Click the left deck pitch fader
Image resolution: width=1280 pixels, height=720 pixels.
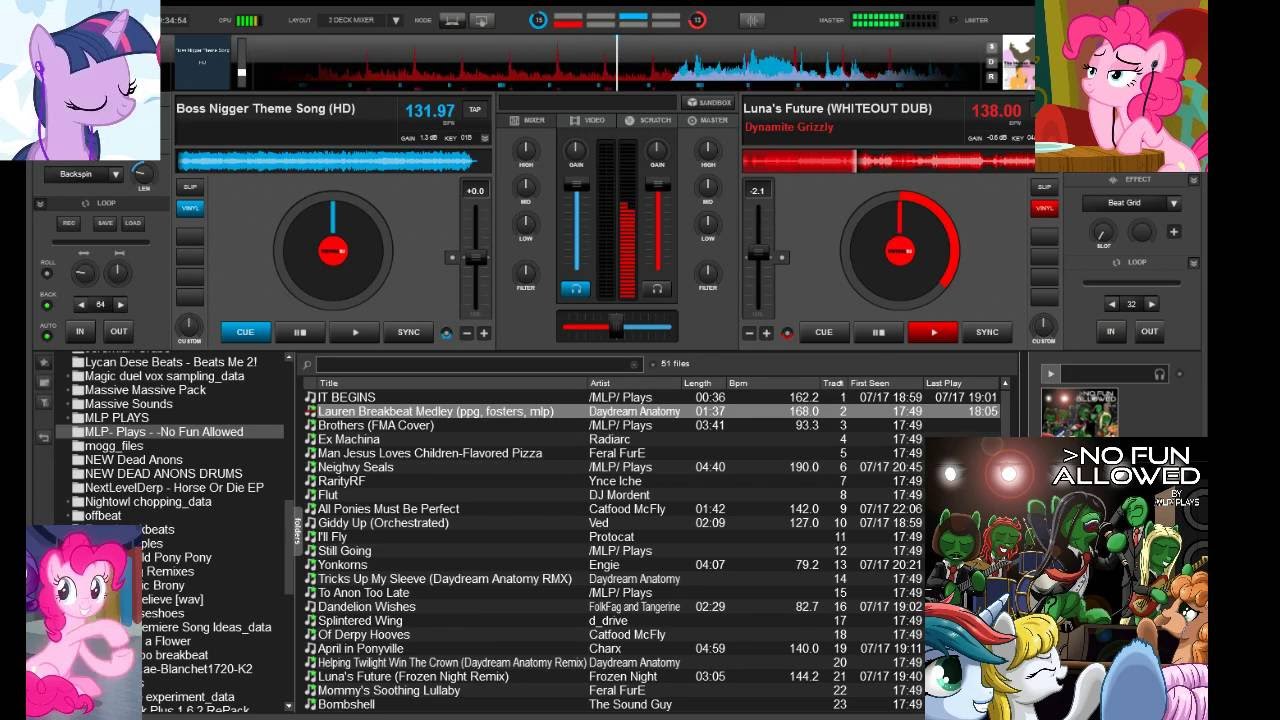[476, 258]
